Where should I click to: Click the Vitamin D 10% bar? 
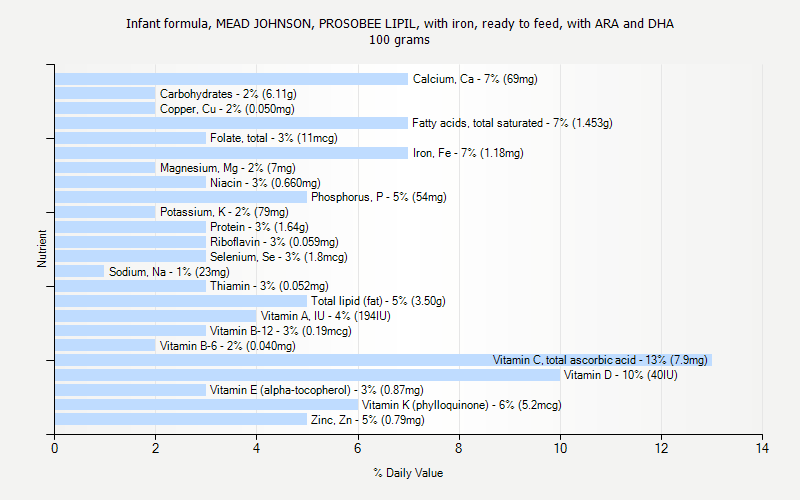(x=307, y=375)
